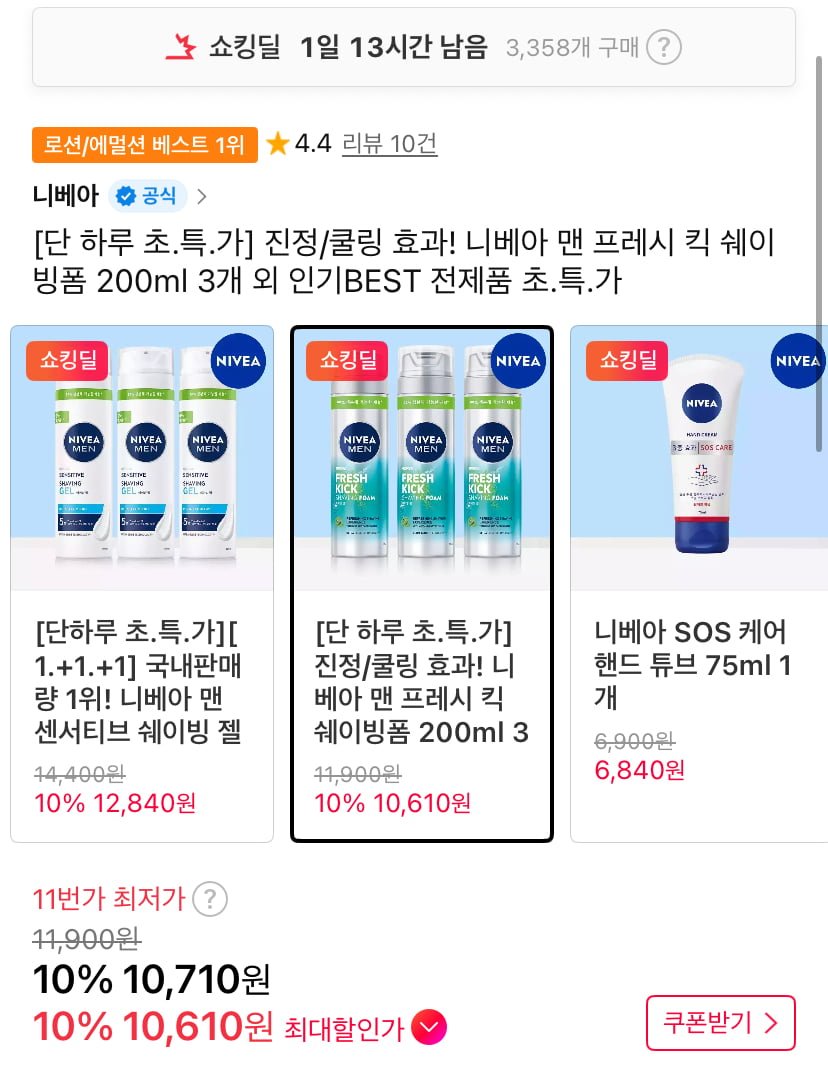Expand the 최대할인가 red chevron dropdown

click(429, 1027)
